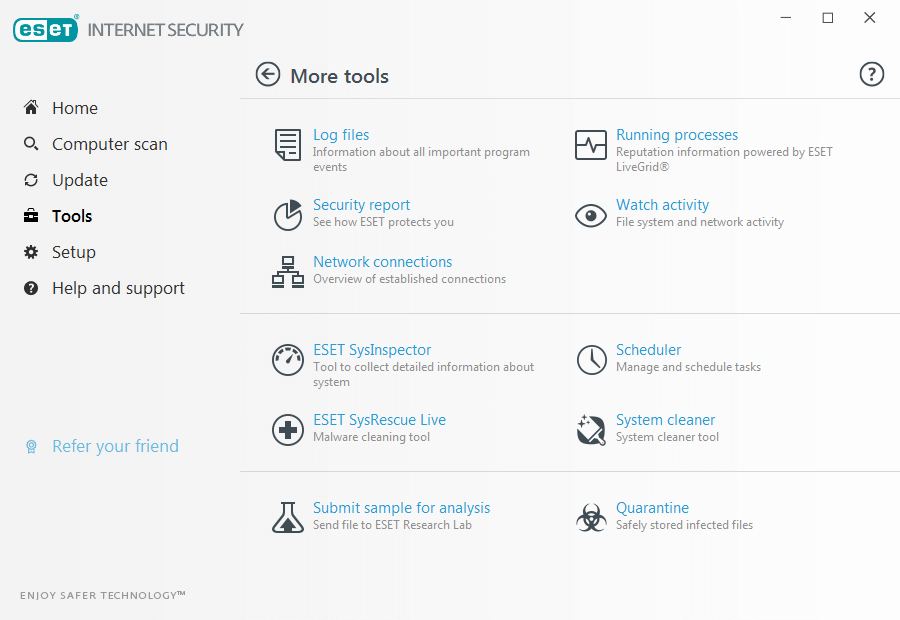
Task: Click 'ENJOY SAFER TECHNOLOGY' footer text
Action: click(x=102, y=595)
